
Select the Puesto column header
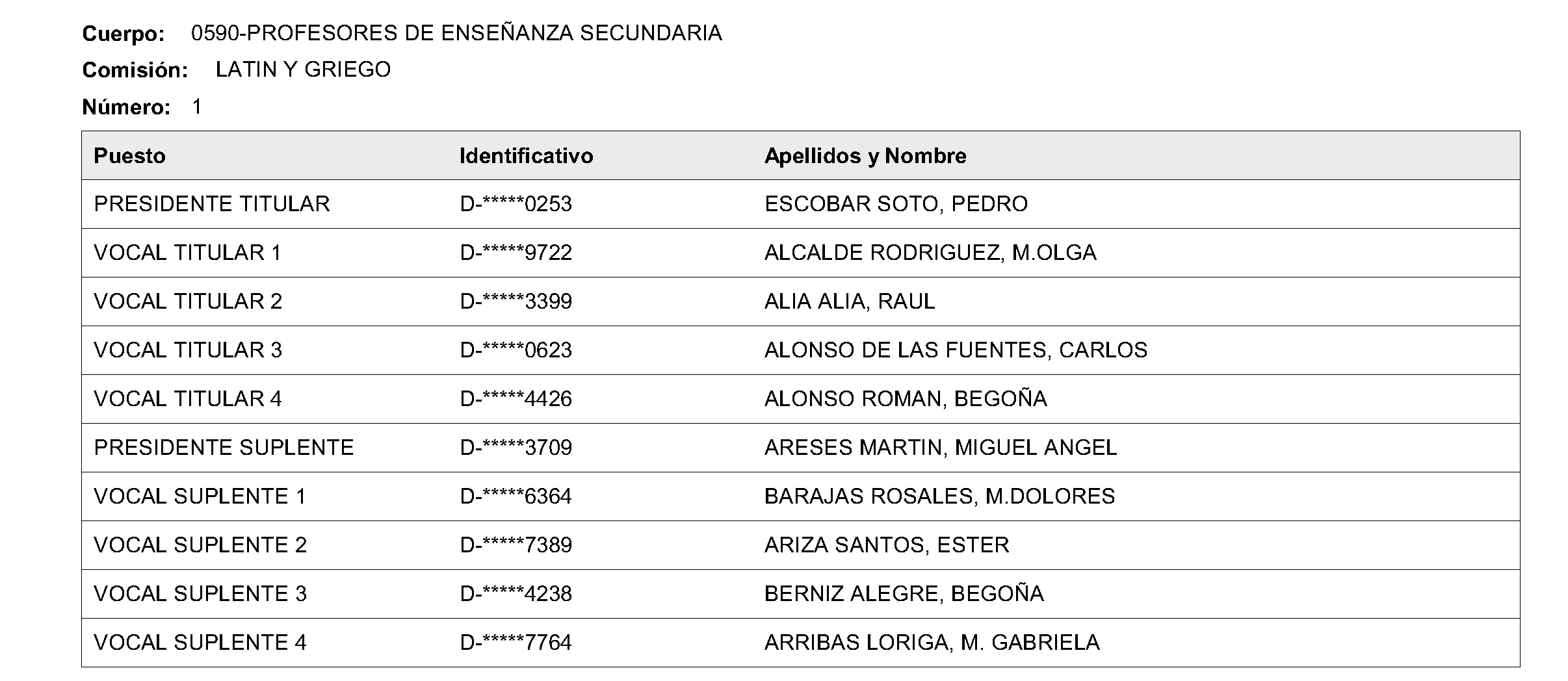point(129,156)
